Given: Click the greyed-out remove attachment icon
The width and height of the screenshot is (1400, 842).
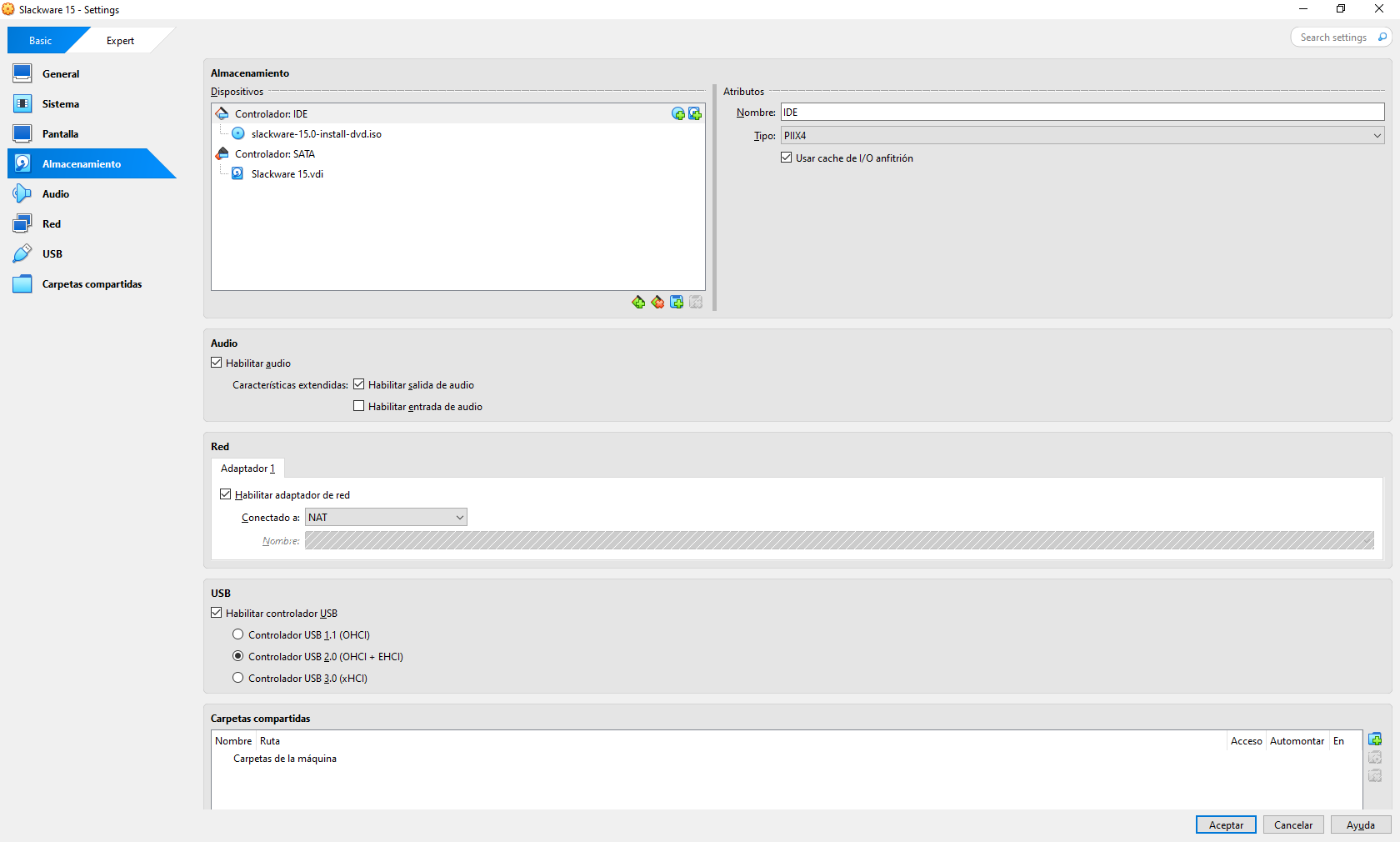Looking at the screenshot, I should (x=696, y=302).
